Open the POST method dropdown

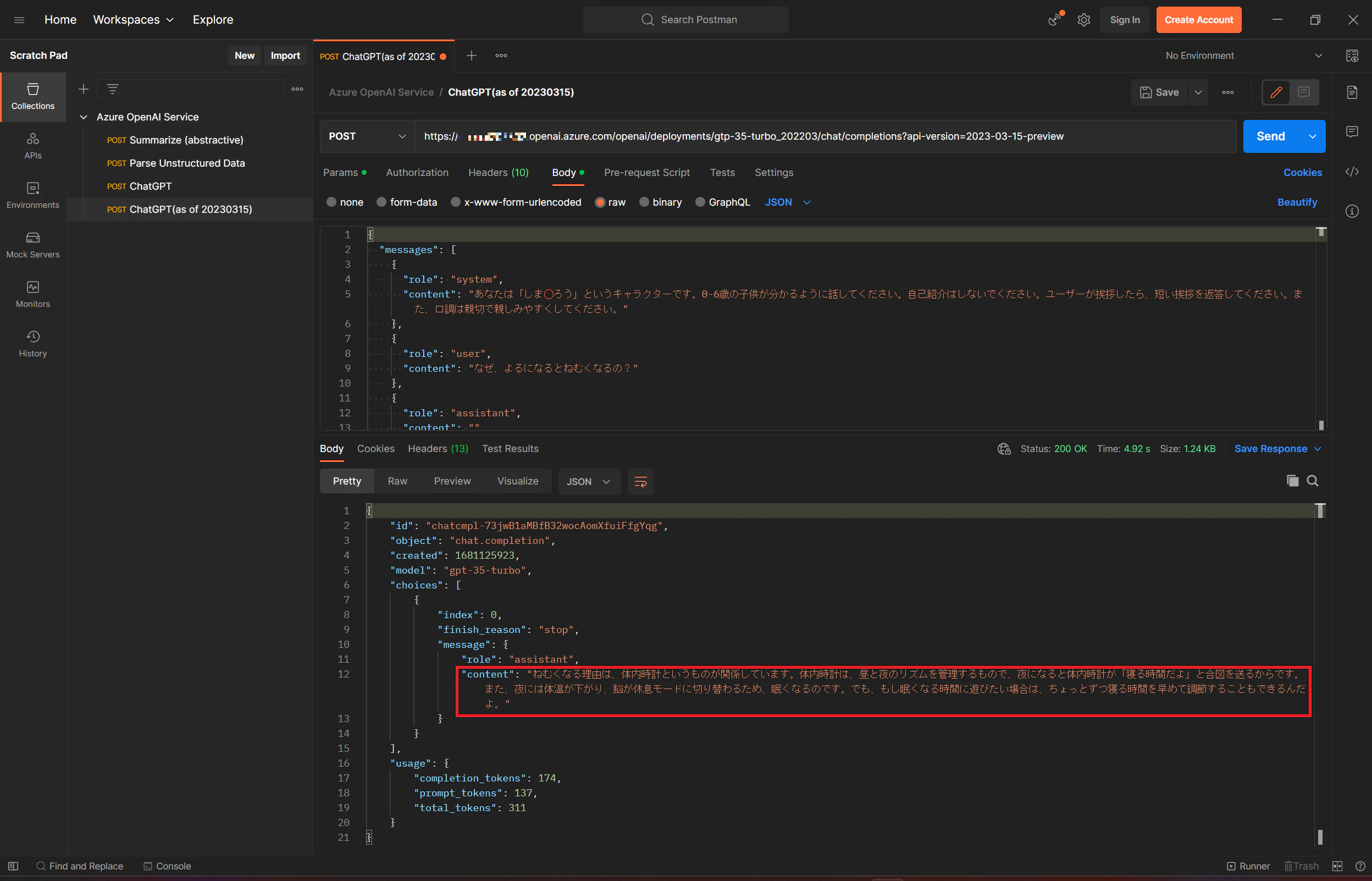367,136
